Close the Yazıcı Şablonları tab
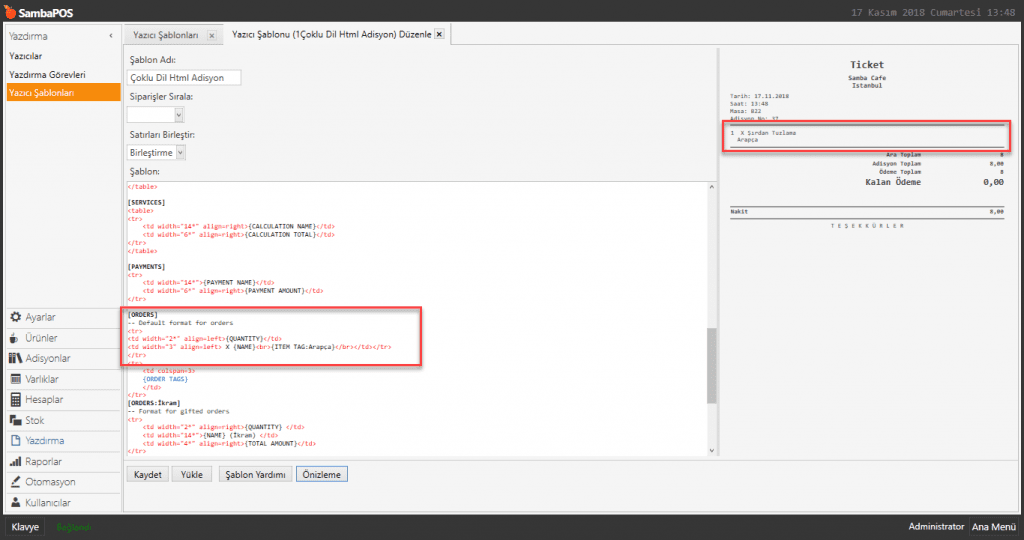 coord(211,35)
